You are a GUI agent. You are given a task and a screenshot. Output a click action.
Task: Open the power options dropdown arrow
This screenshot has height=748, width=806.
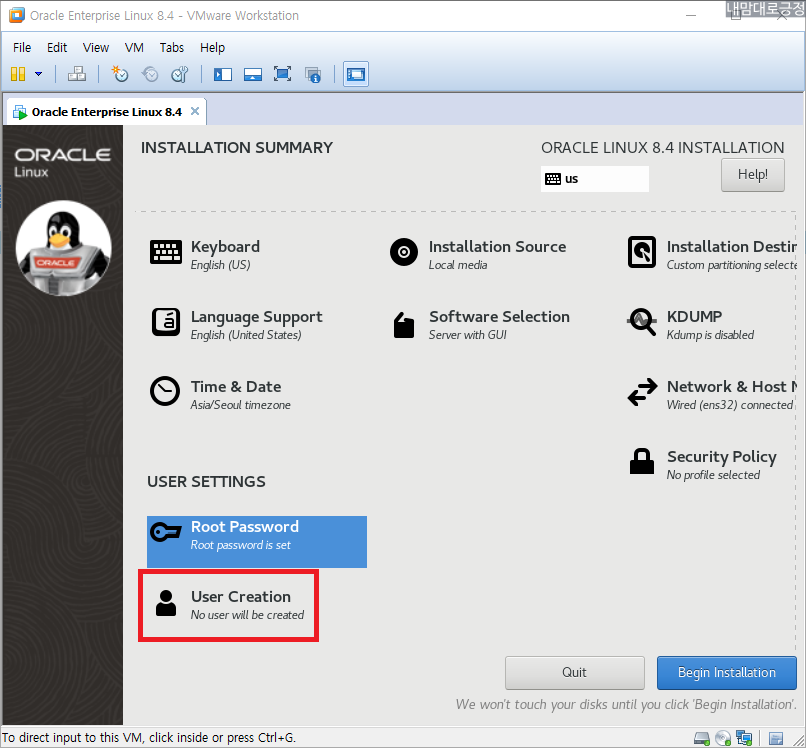coord(39,74)
